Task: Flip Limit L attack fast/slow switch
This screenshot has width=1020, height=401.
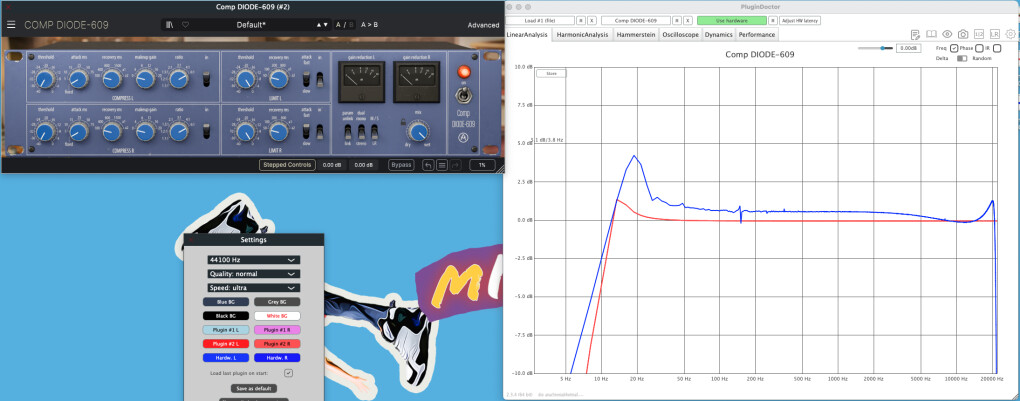Action: pyautogui.click(x=307, y=80)
